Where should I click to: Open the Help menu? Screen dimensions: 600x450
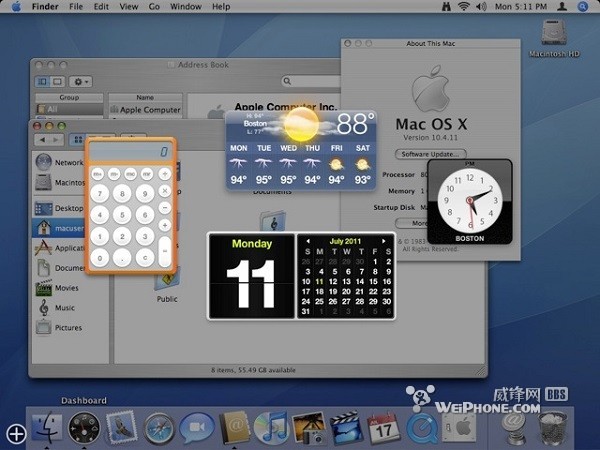(x=221, y=7)
